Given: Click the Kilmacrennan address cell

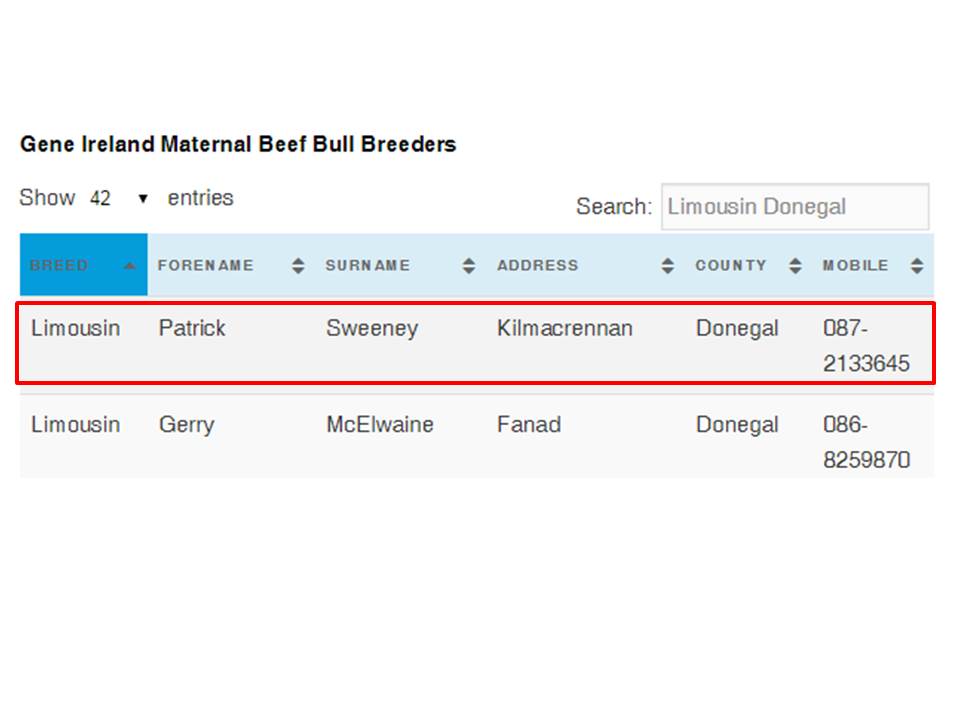Looking at the screenshot, I should 564,329.
